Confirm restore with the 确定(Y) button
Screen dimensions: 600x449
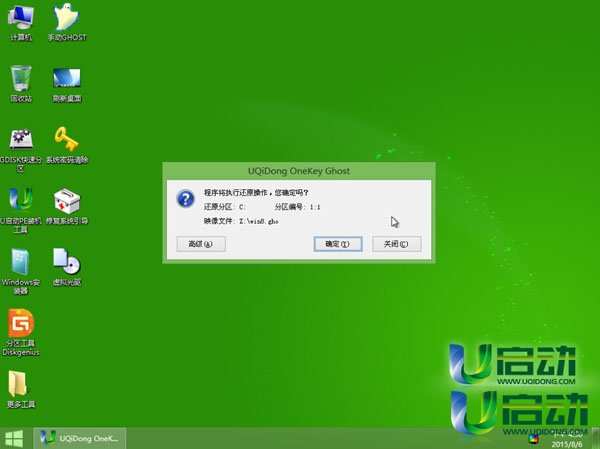click(x=338, y=244)
